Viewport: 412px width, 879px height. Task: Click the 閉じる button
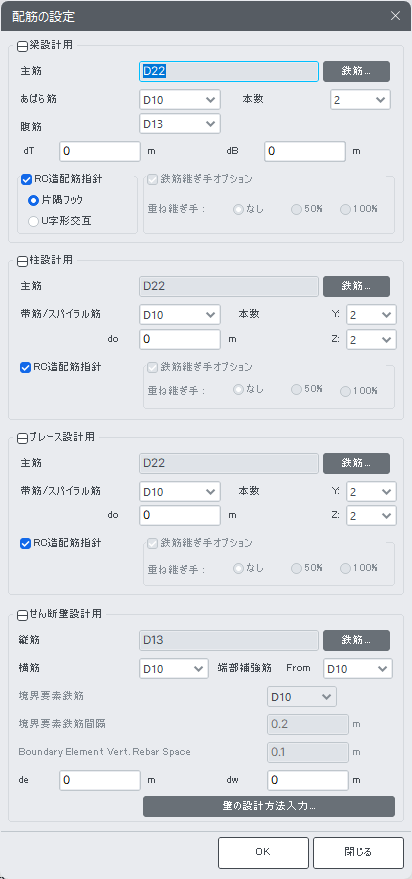(358, 853)
